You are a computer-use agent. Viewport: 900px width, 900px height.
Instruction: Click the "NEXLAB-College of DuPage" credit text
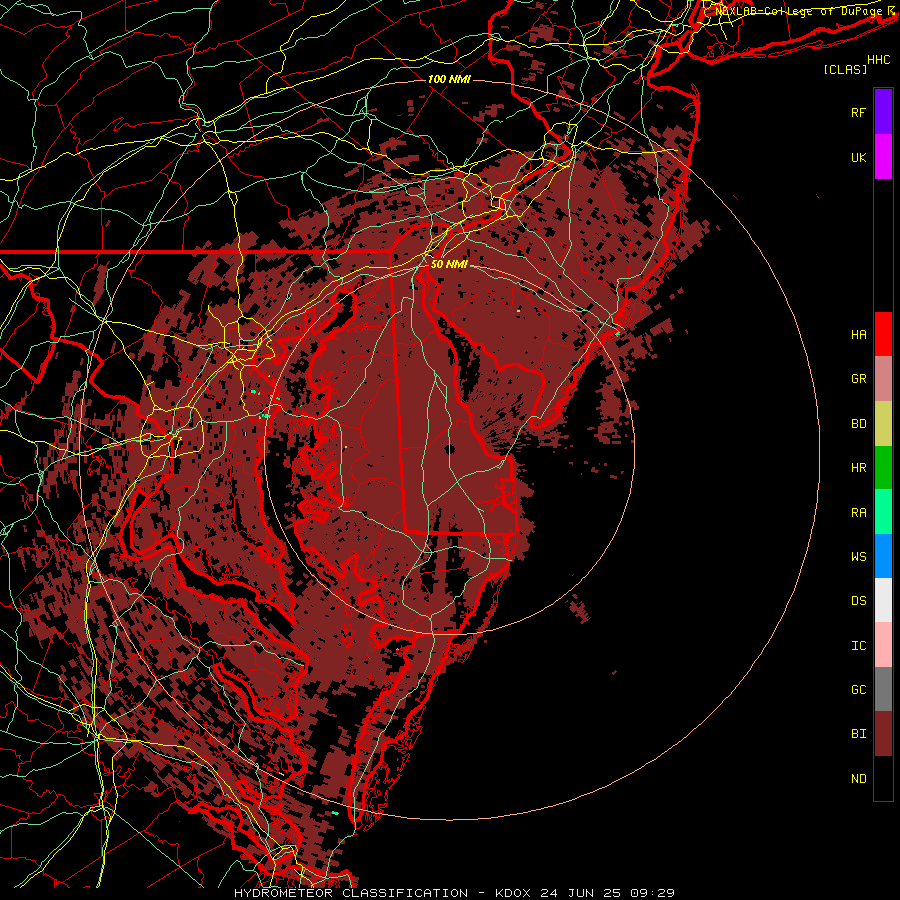tap(799, 11)
